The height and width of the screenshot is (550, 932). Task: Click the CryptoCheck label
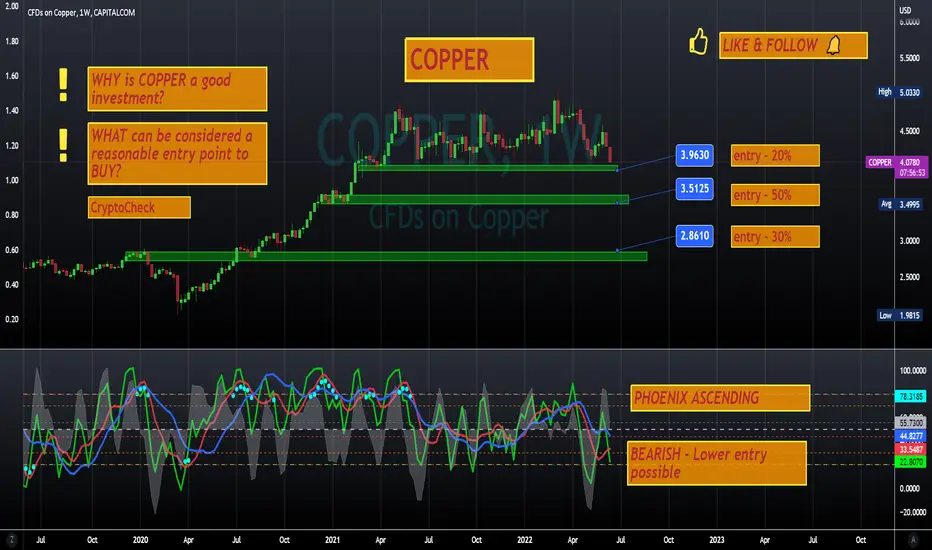(139, 208)
